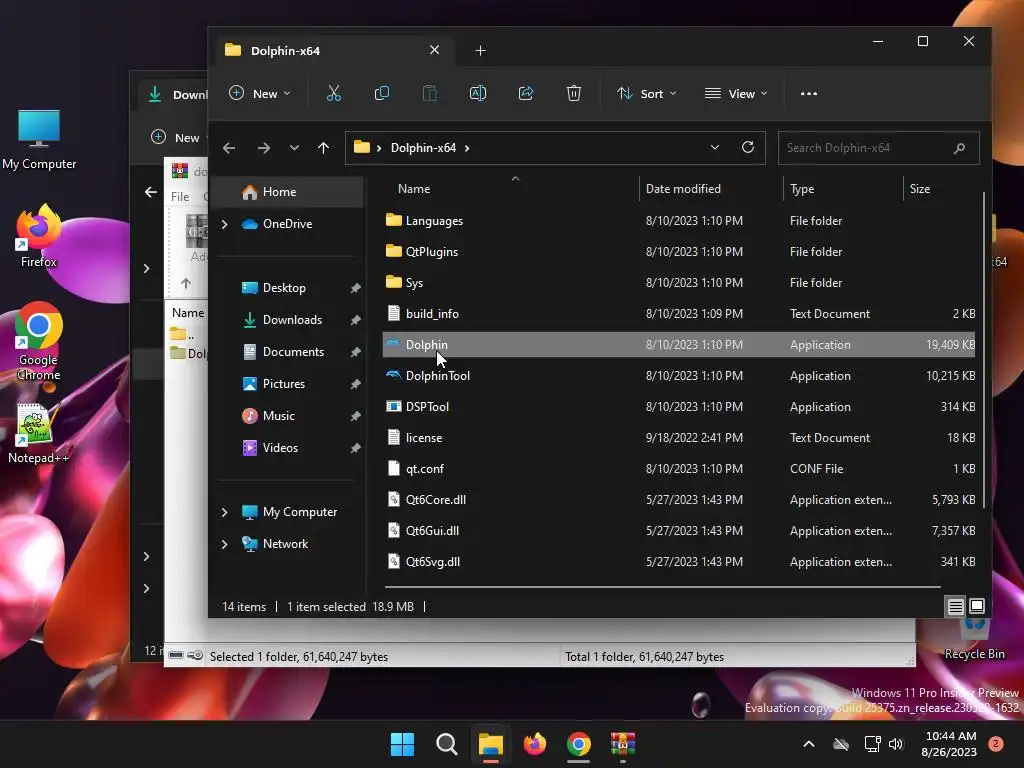Click the search magnifier icon in search box
This screenshot has width=1024, height=768.
tap(959, 148)
